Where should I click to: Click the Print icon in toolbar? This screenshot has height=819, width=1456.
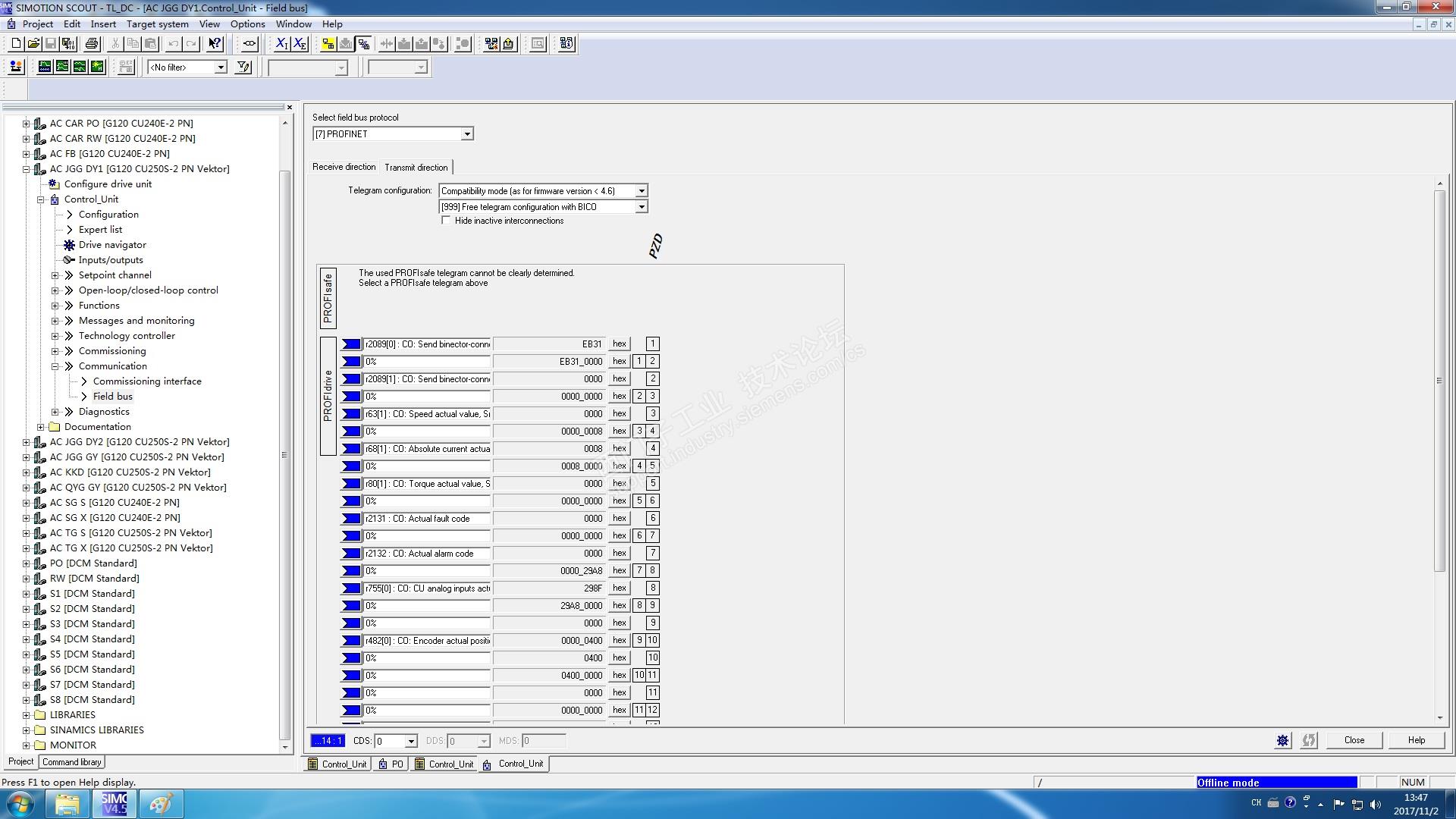click(x=92, y=44)
